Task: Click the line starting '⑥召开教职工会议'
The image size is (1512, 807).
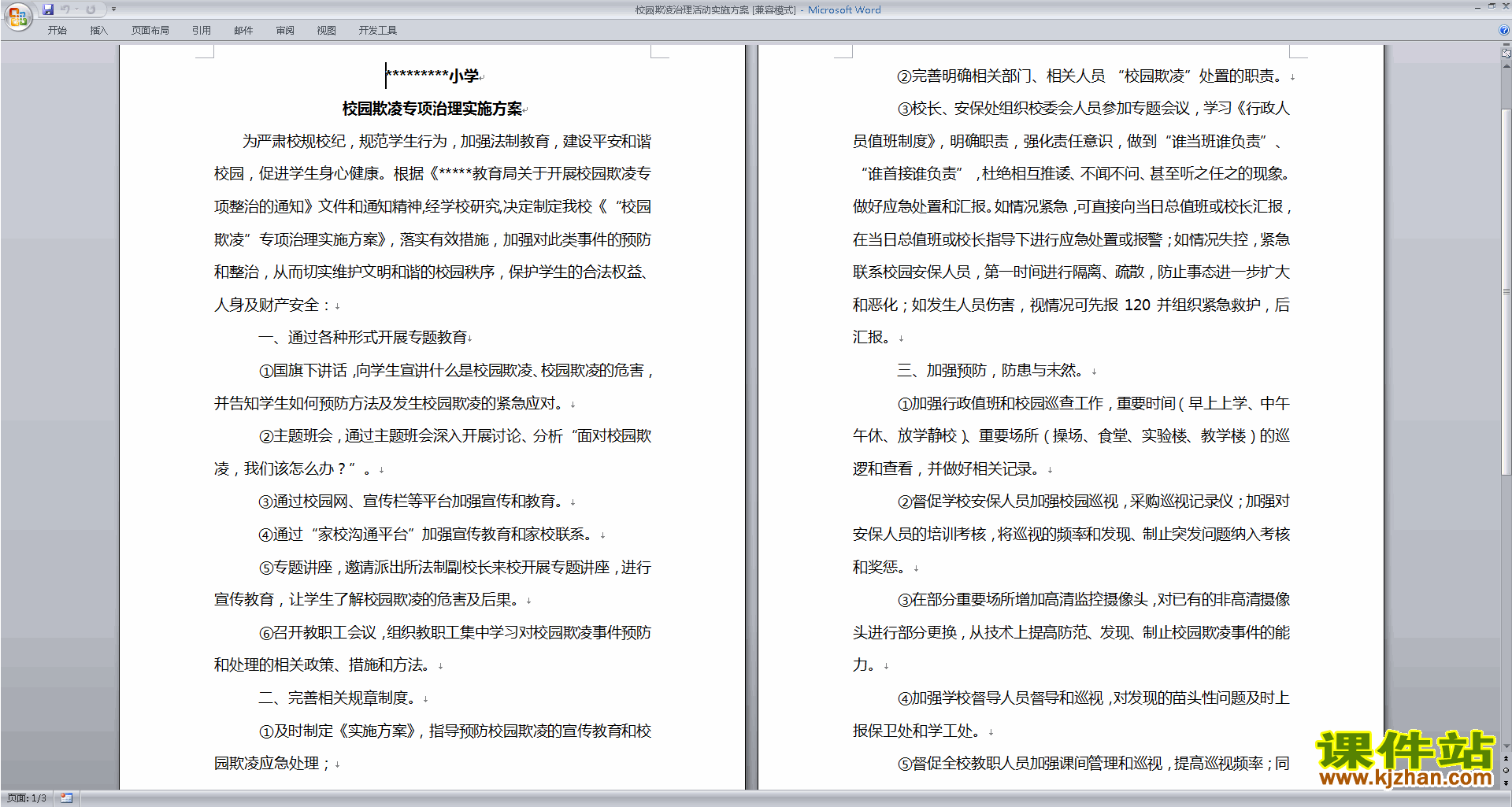Action: [x=455, y=633]
